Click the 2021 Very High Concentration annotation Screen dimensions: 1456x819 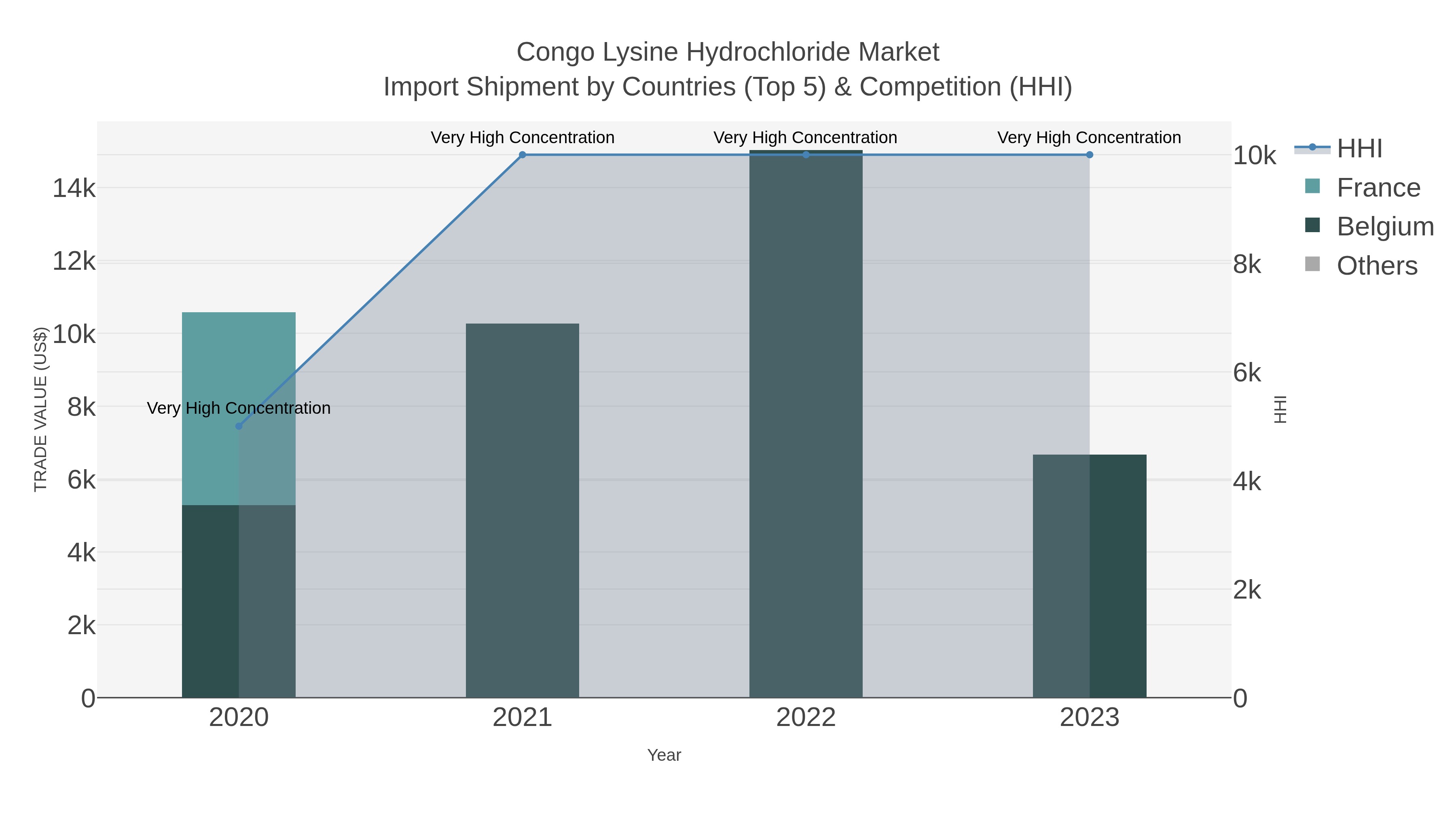[522, 138]
